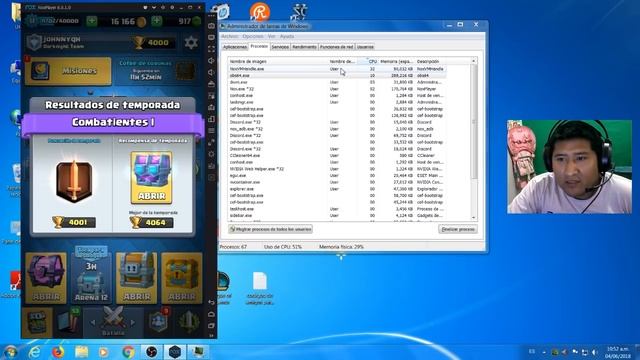Image resolution: width=640 pixels, height=360 pixels.
Task: Open the tournaments laurel tab
Action: pos(189,322)
